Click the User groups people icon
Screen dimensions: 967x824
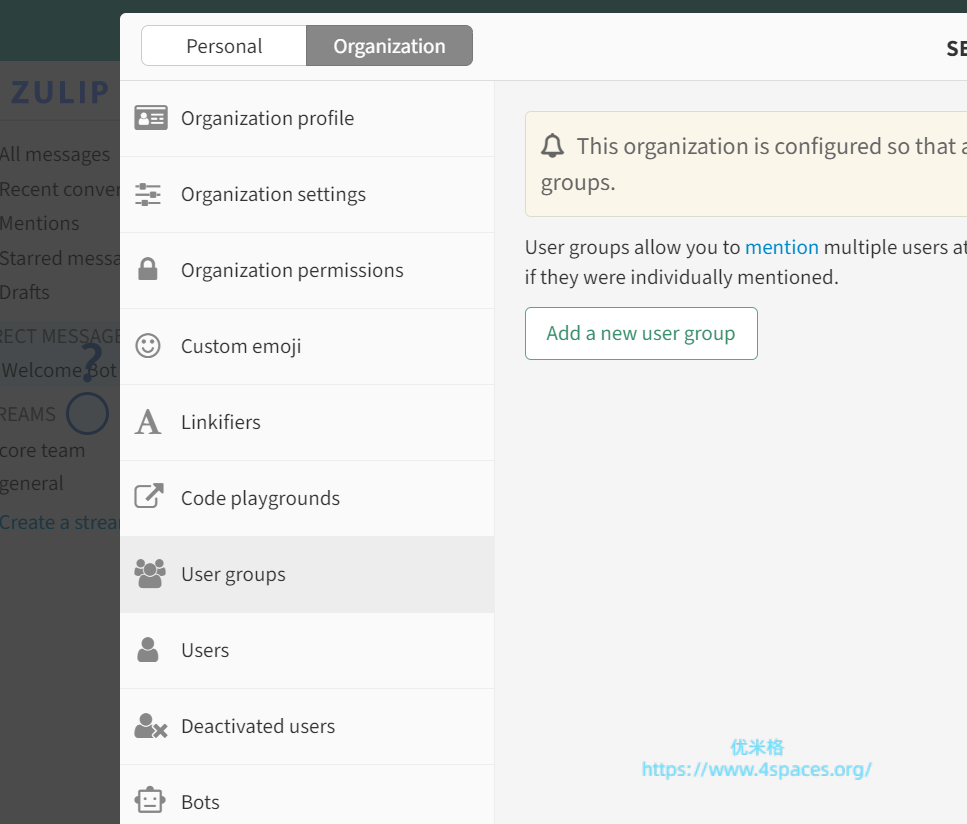coord(150,574)
